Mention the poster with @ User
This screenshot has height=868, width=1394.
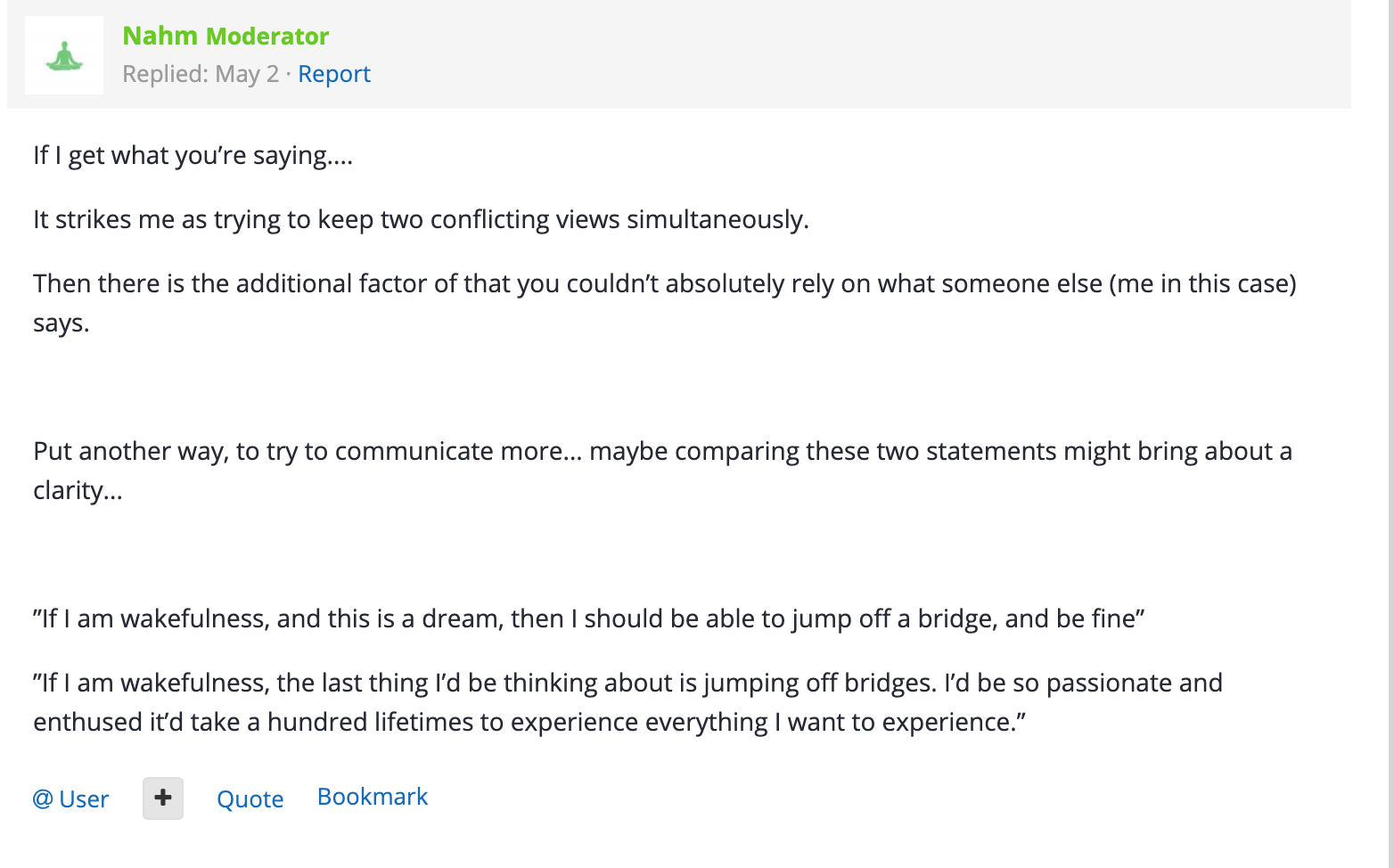click(x=70, y=798)
